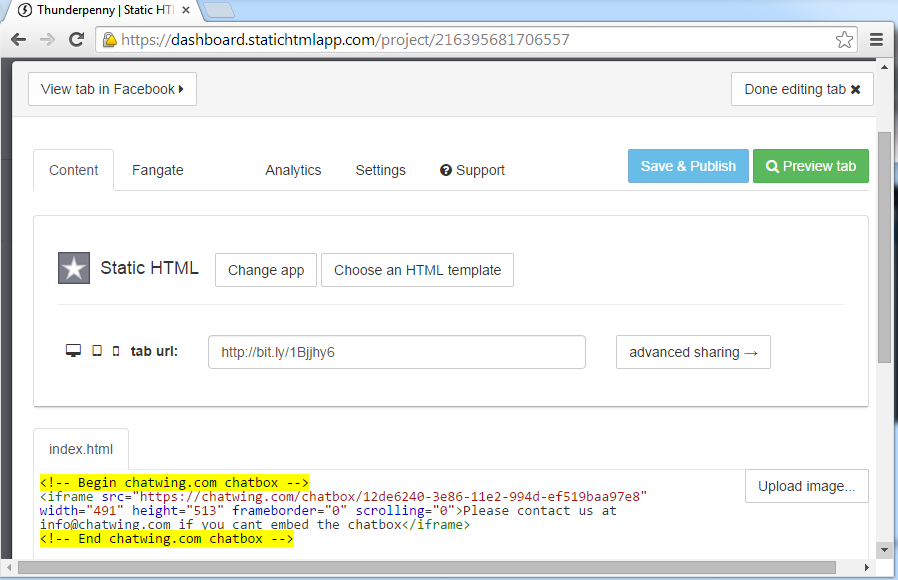Select the desktop monitor preview icon
898x580 pixels.
73,350
